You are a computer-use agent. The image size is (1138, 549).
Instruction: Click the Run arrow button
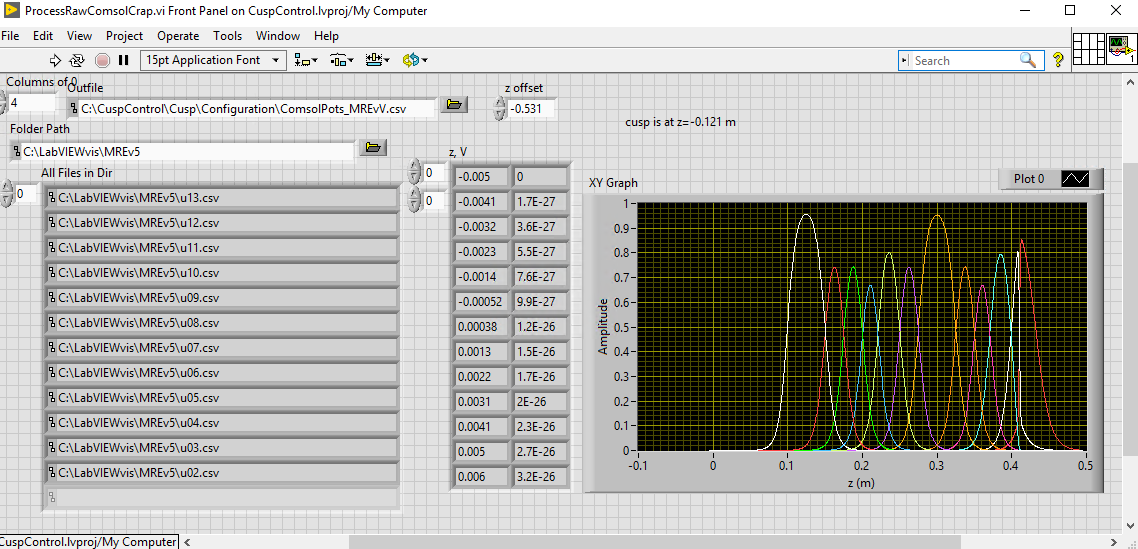(56, 60)
